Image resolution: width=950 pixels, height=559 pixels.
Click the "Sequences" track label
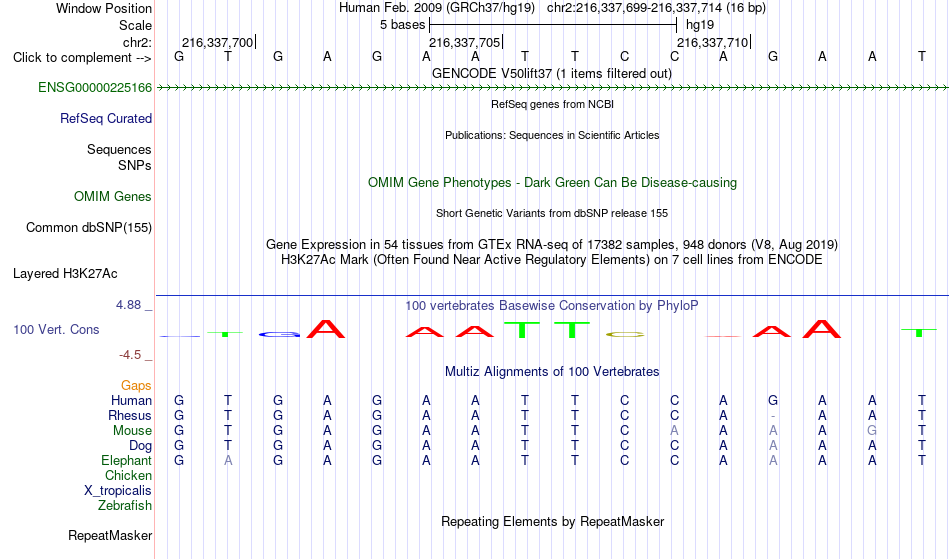tap(119, 149)
